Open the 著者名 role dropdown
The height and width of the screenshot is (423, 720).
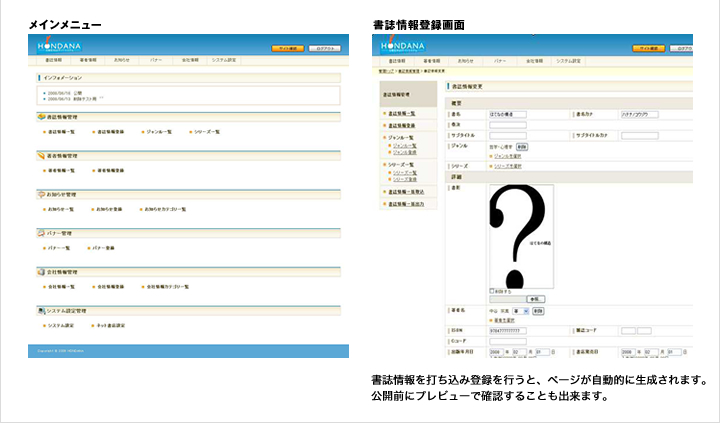pos(521,311)
